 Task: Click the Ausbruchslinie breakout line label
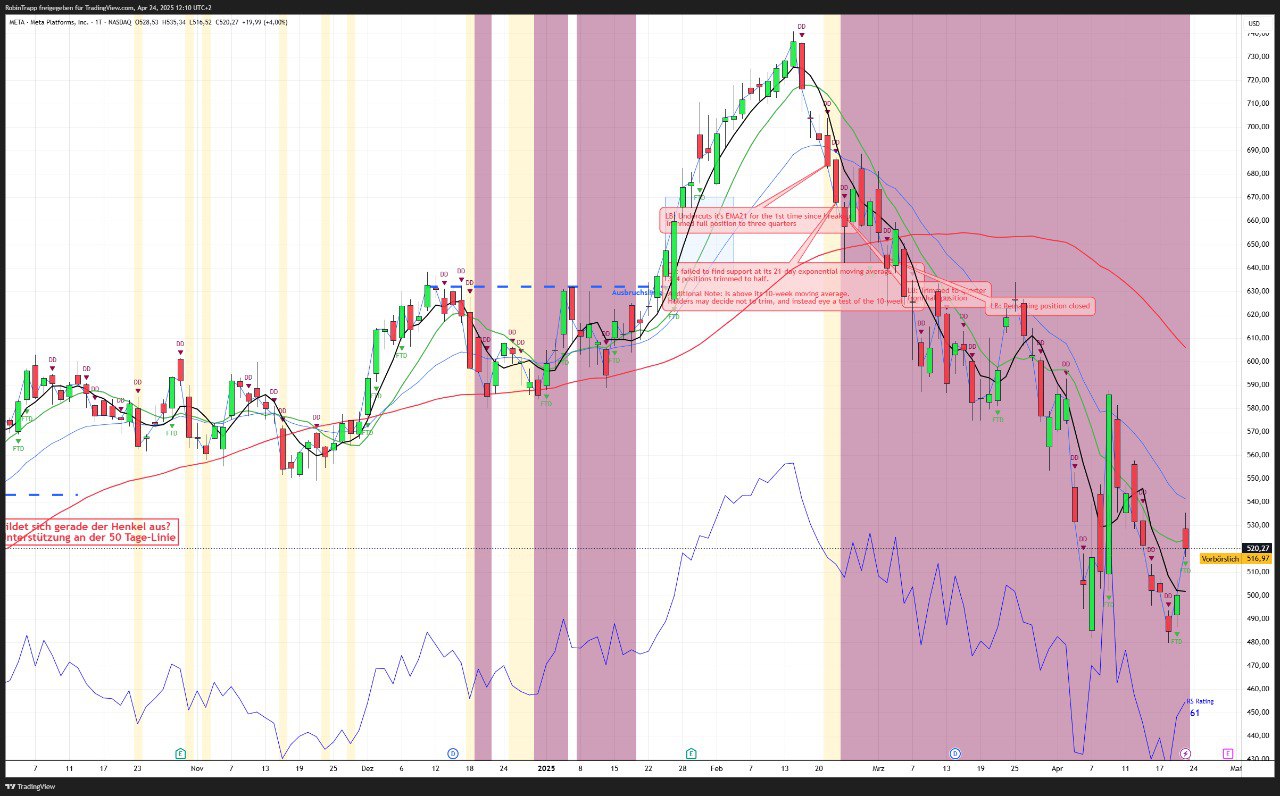point(636,293)
